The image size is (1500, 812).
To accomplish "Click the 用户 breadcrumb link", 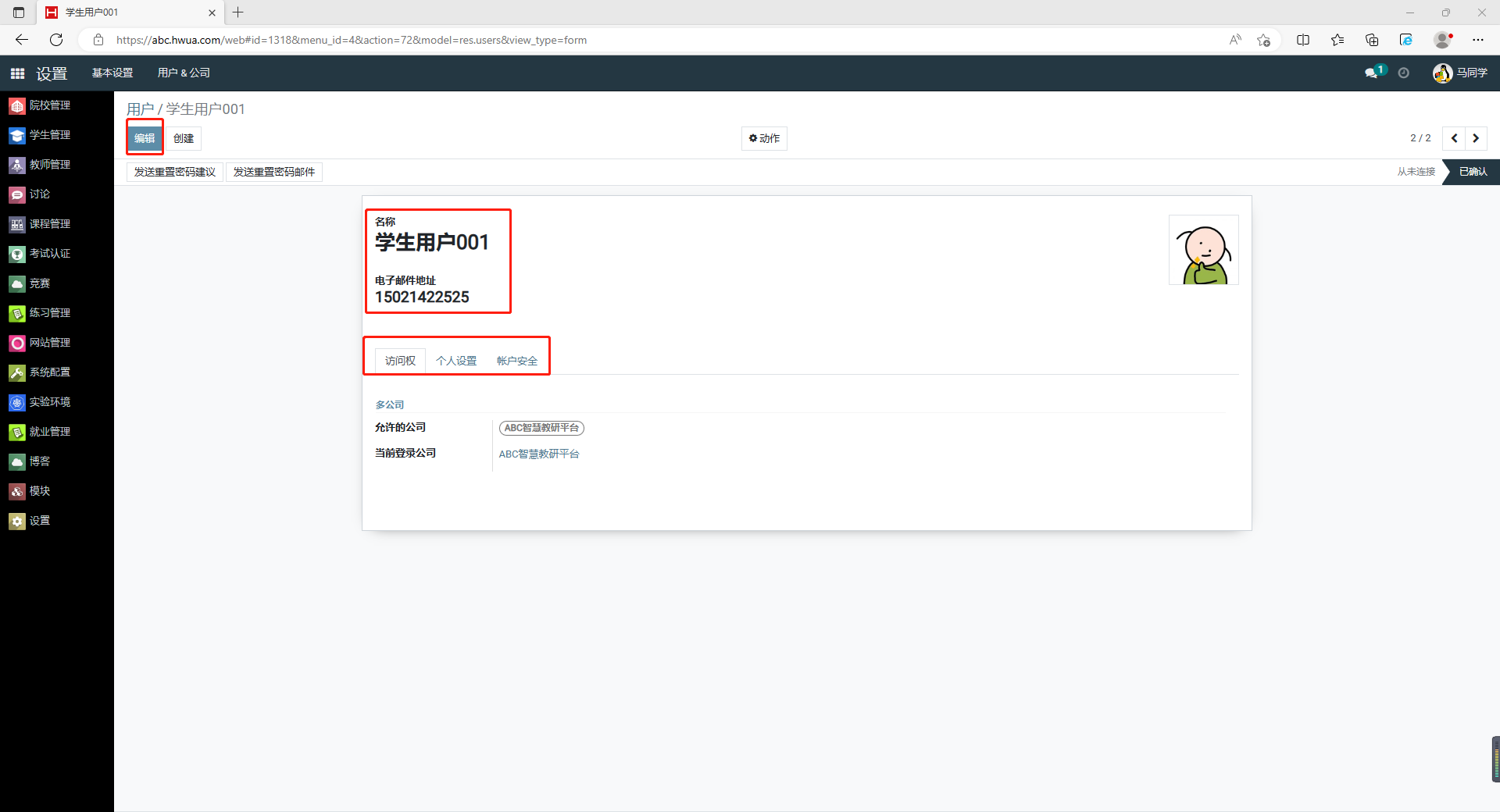I will pos(140,109).
